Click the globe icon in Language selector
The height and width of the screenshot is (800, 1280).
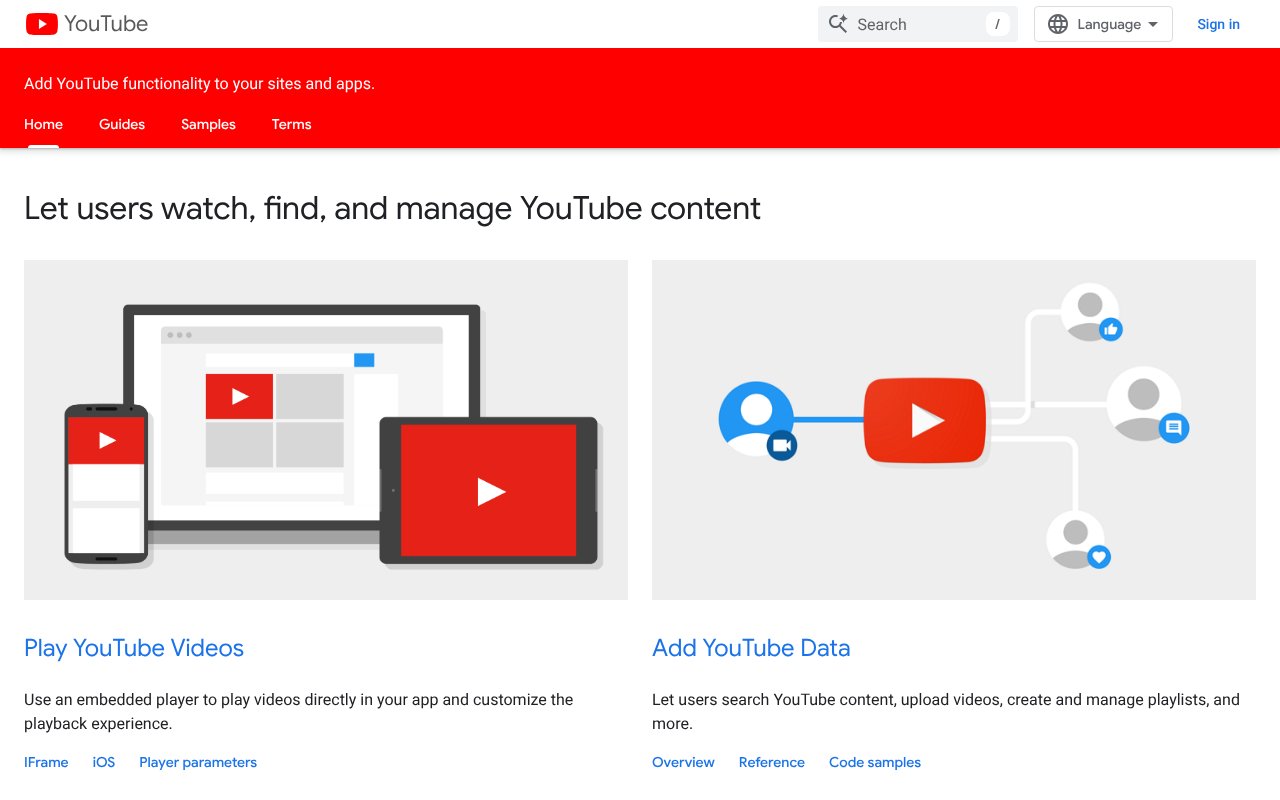pos(1058,24)
